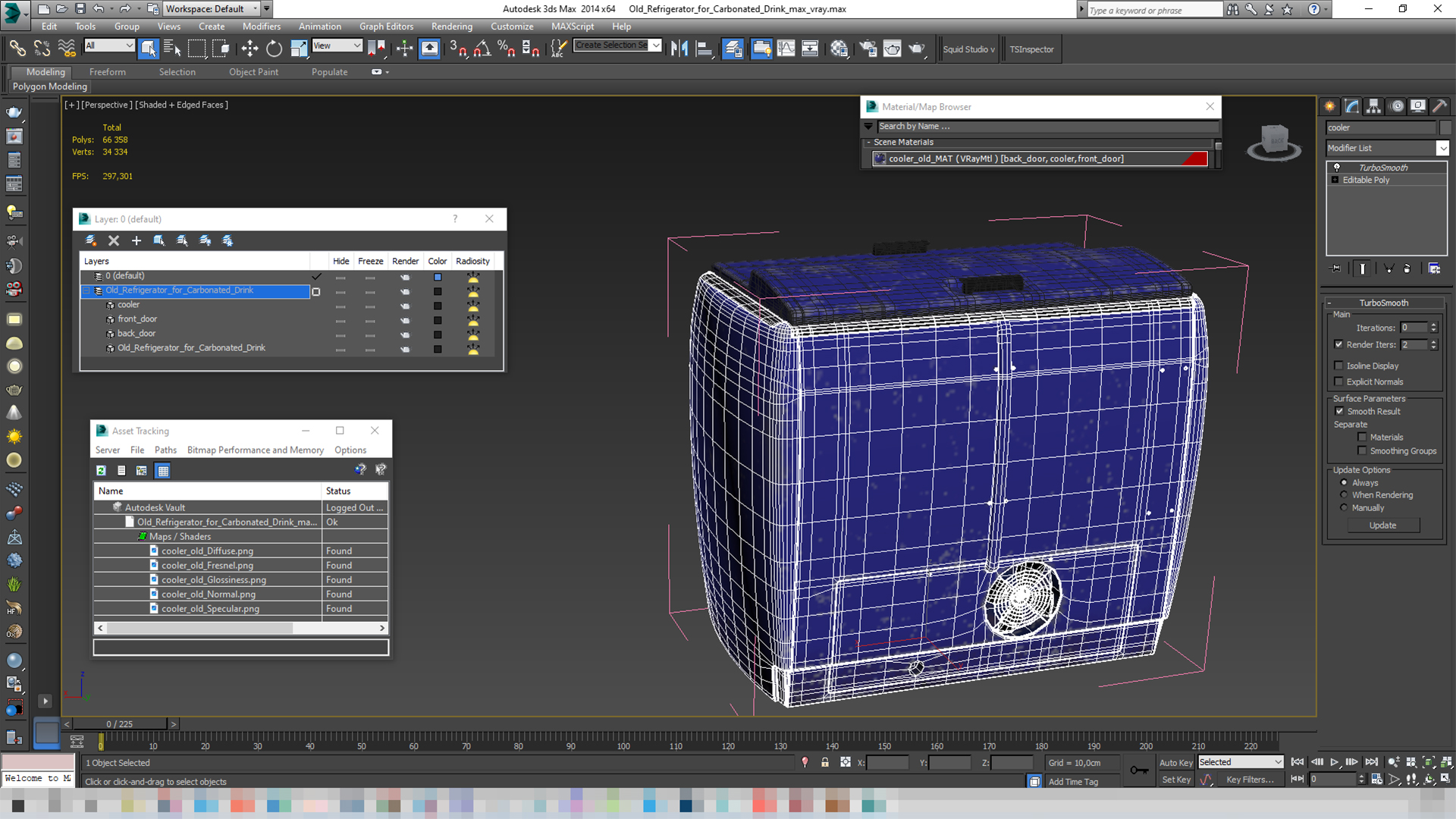Click the TSInspector button

[1031, 49]
